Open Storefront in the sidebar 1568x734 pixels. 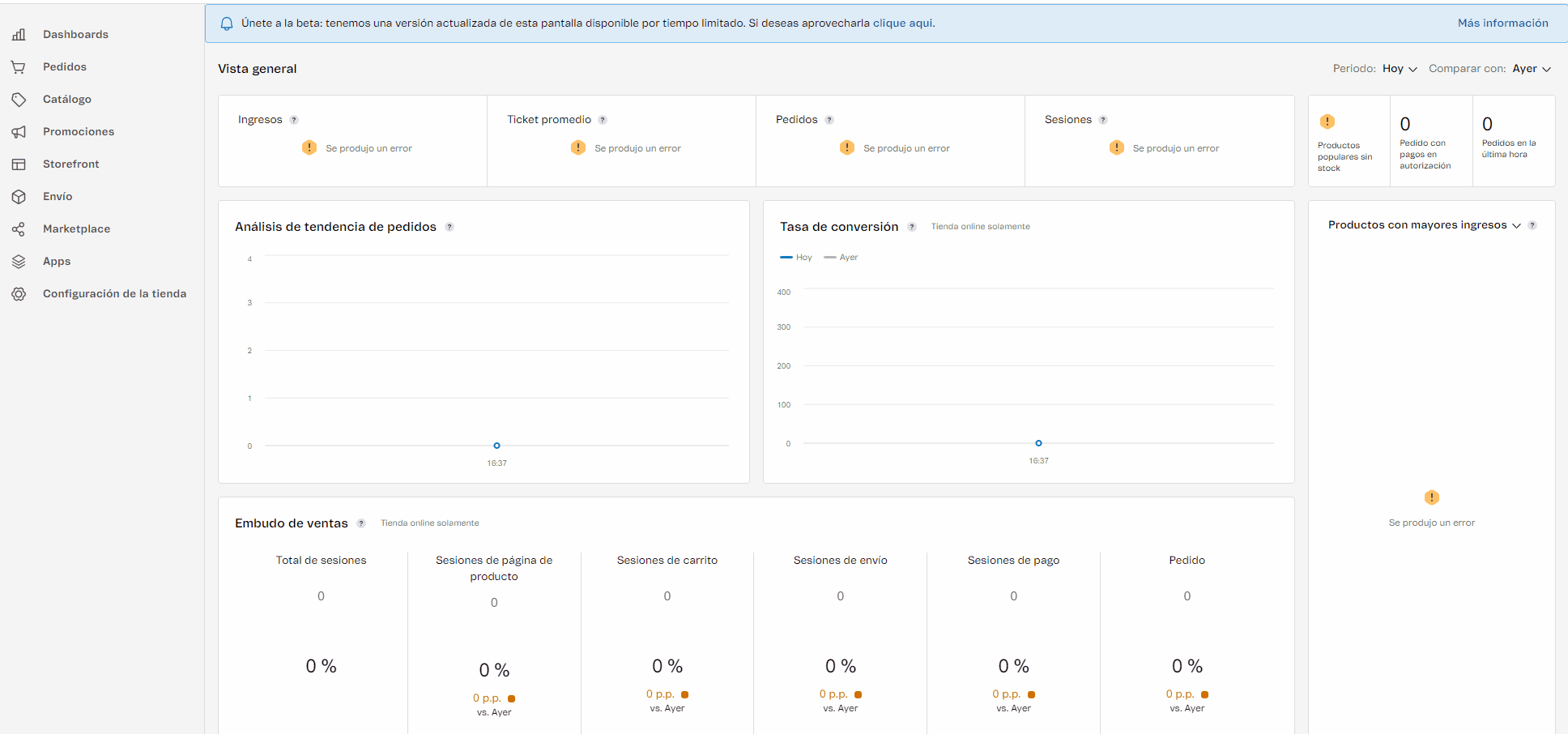point(71,164)
